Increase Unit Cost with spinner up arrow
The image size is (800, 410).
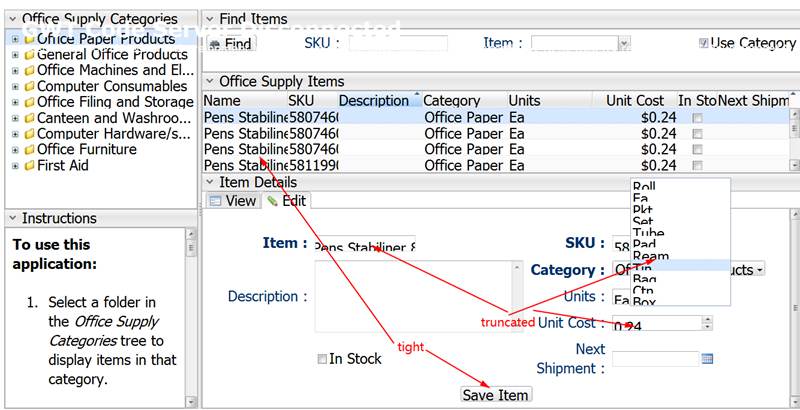(x=707, y=320)
